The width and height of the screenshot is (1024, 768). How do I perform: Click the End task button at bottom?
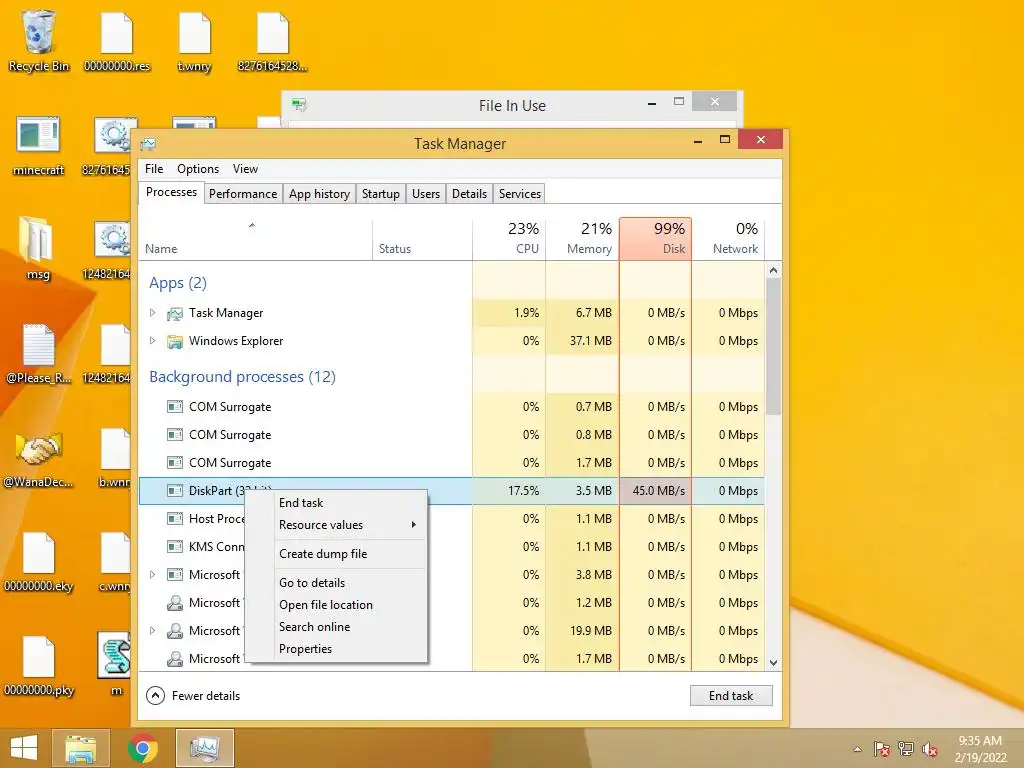[731, 696]
